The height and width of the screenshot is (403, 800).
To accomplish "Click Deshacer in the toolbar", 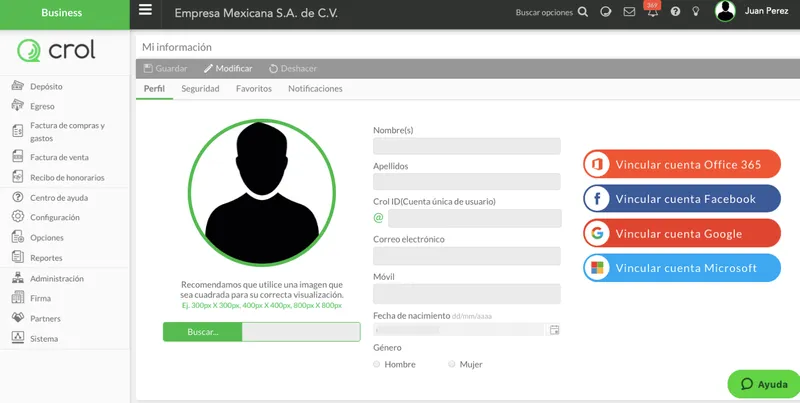I will [x=293, y=68].
